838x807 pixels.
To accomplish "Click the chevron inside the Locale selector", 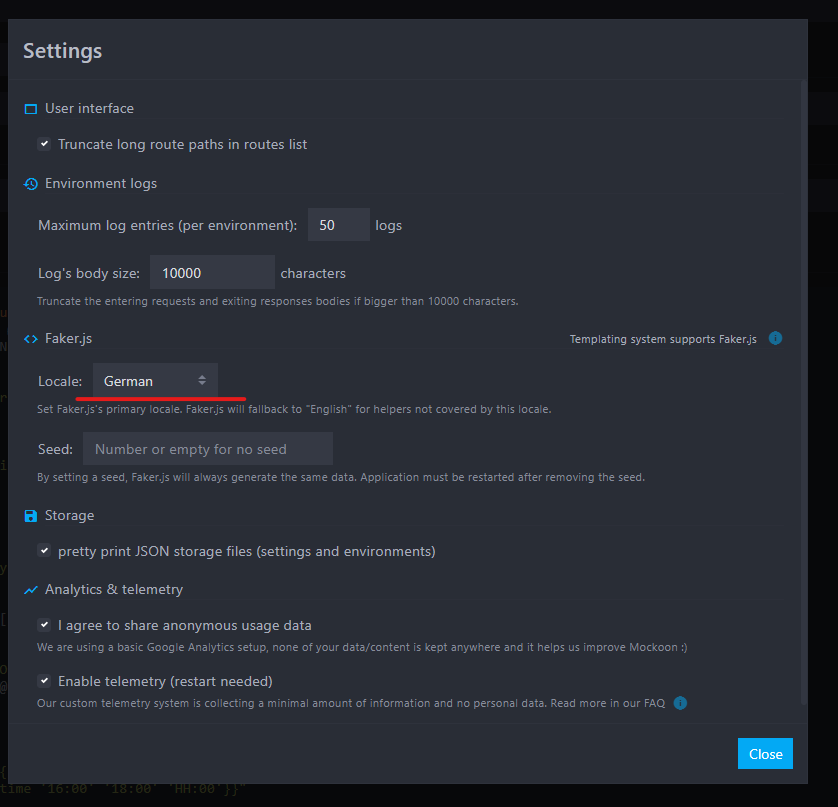I will pyautogui.click(x=201, y=381).
